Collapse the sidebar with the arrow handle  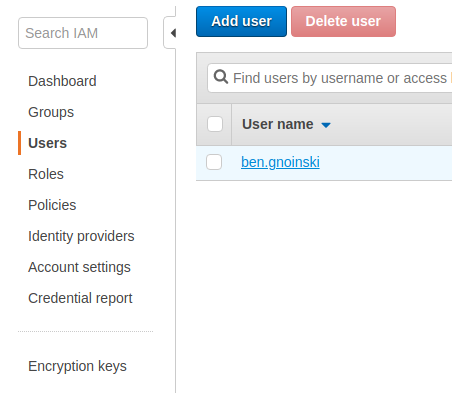click(170, 33)
